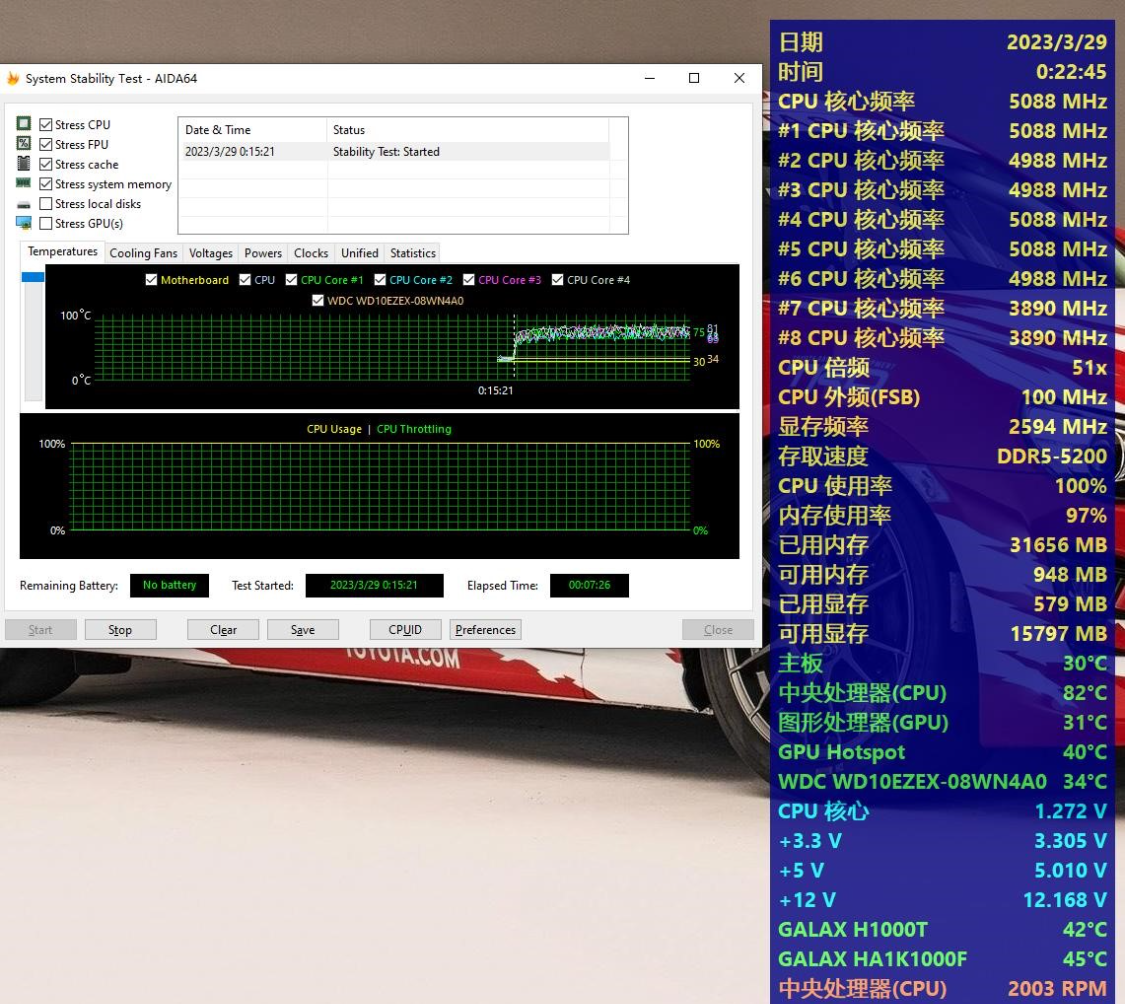Viewport: 1125px width, 1004px height.
Task: Click the '2023/3/29 0:15:21' log entry
Action: 230,151
